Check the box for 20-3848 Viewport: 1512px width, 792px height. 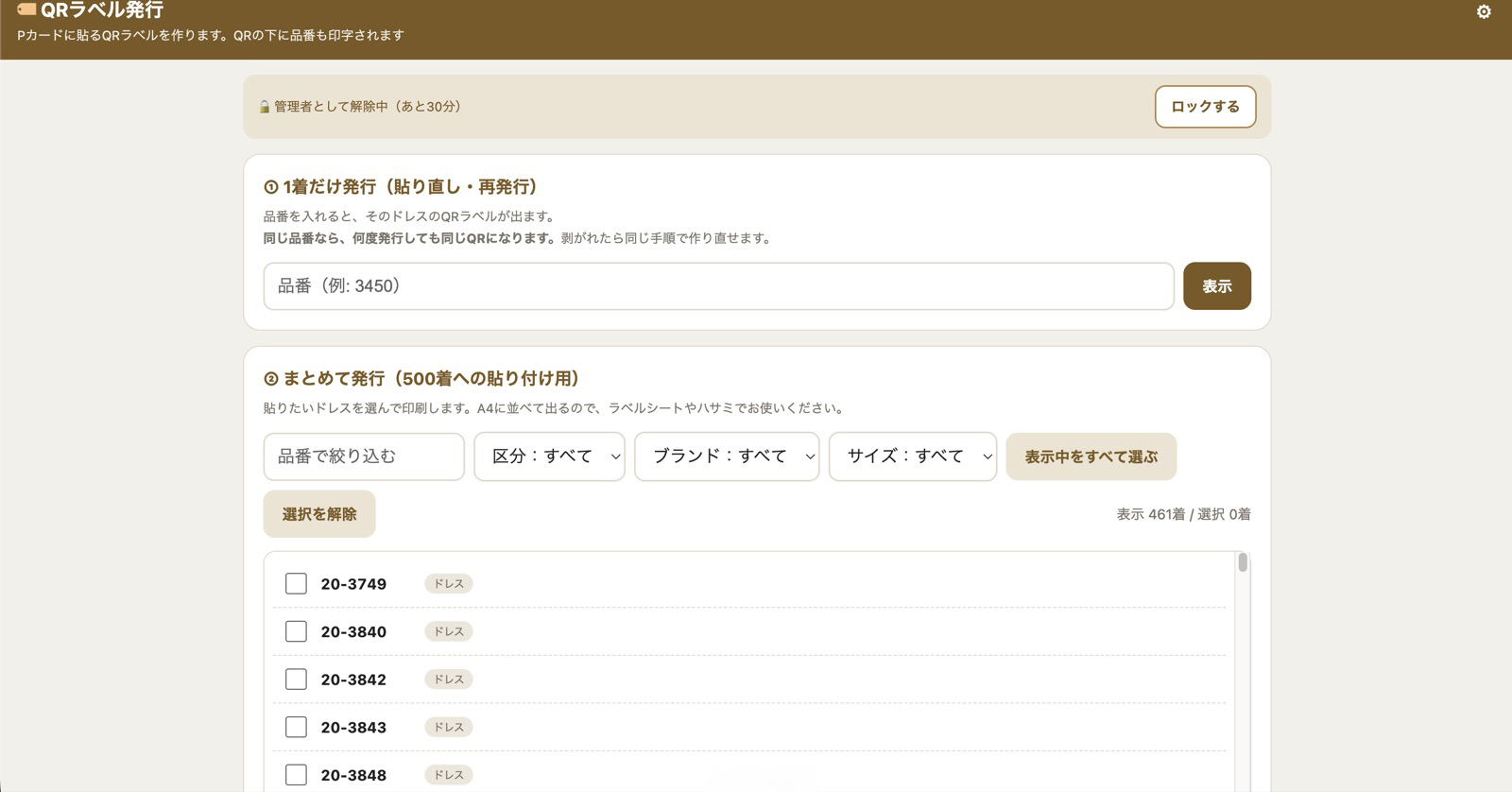click(296, 775)
